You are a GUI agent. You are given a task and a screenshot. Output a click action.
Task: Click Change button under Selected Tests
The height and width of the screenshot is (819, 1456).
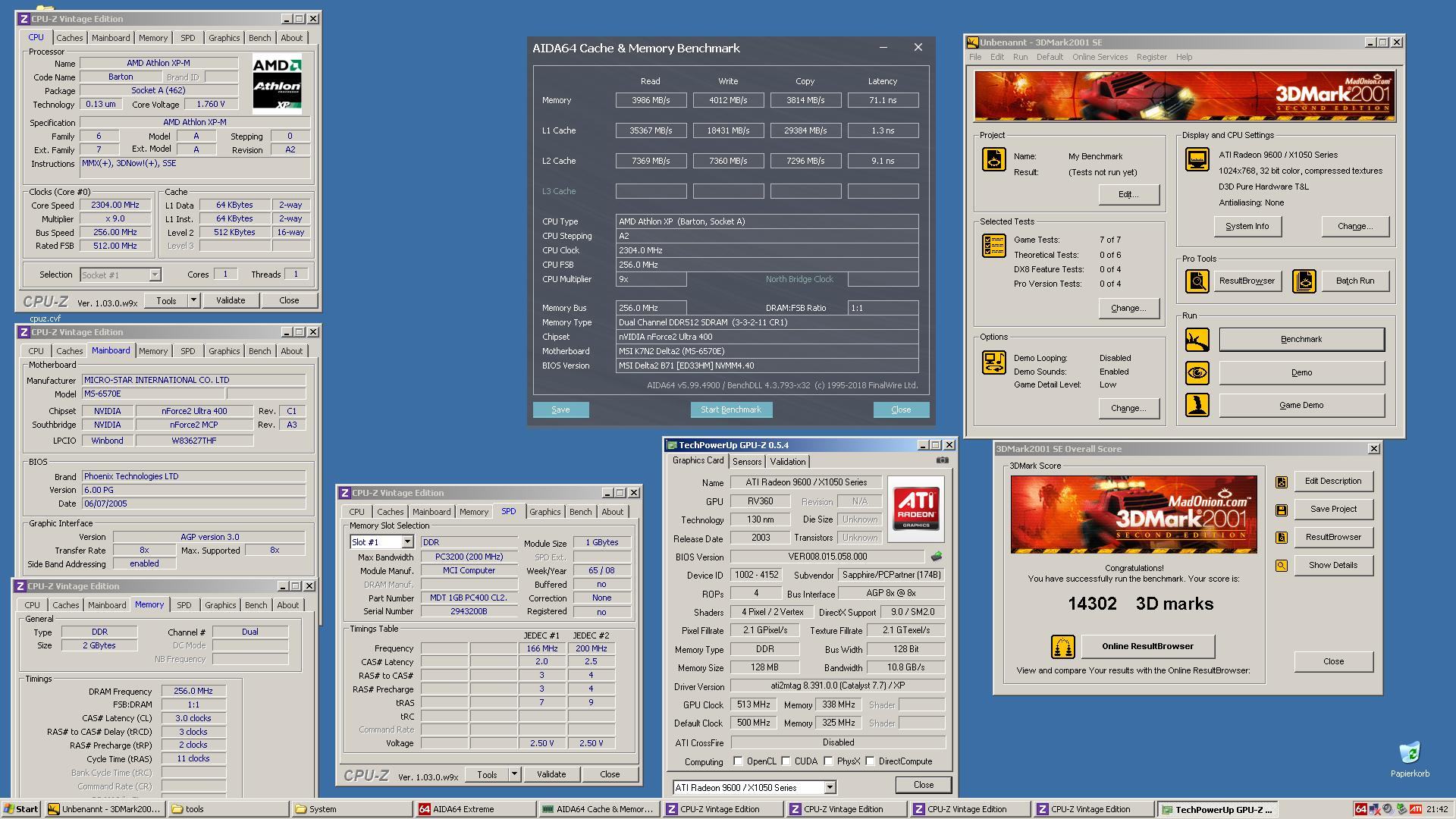coord(1128,309)
